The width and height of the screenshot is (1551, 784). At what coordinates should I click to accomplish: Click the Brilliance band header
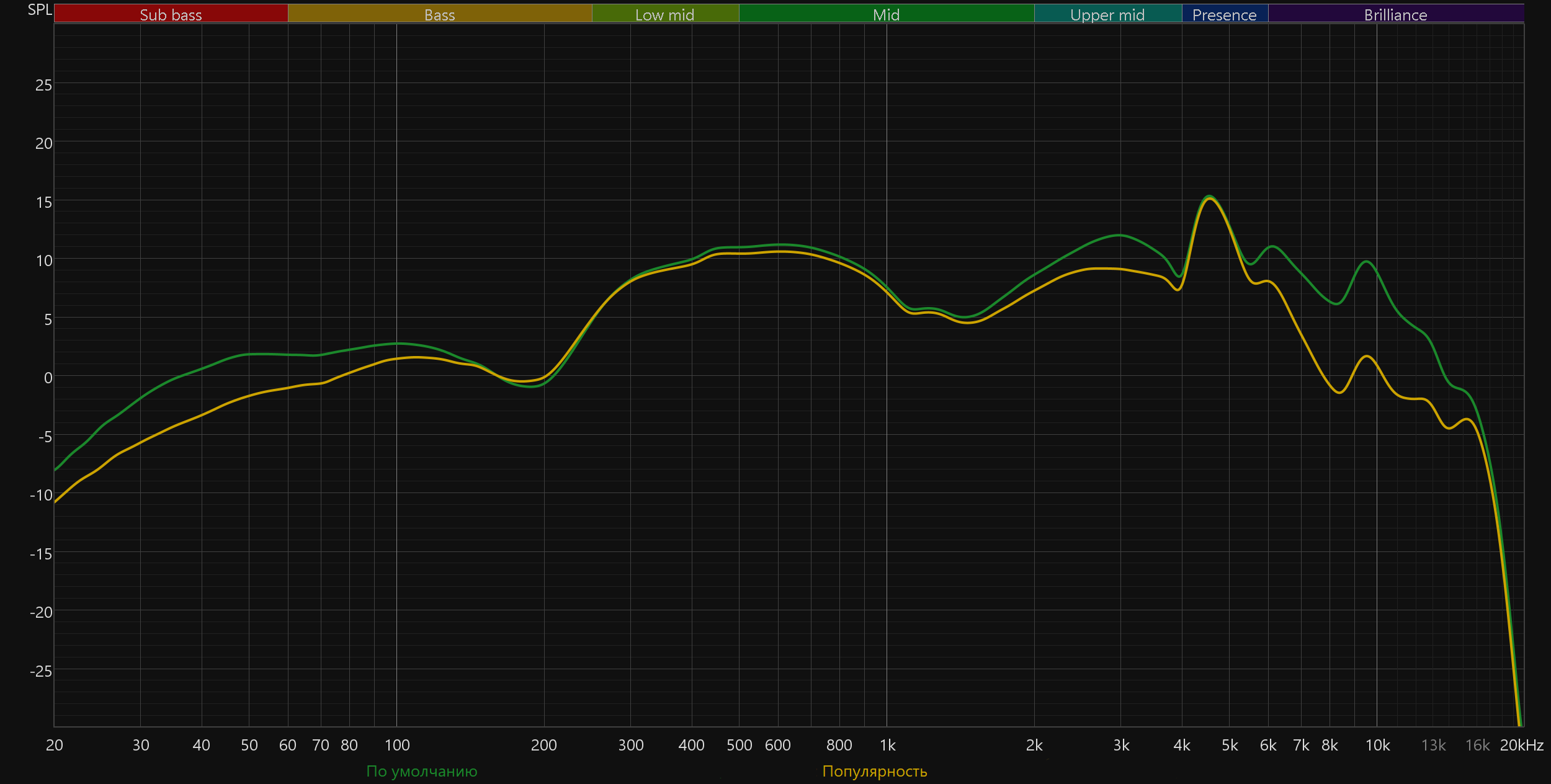tap(1395, 14)
